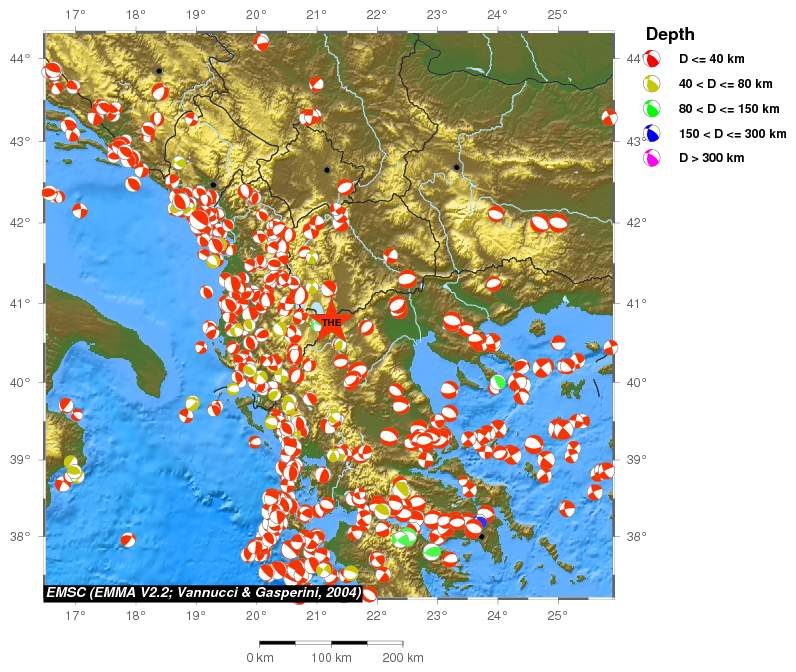796x672 pixels.
Task: Click the legend label D > 300 km
Action: (x=712, y=158)
